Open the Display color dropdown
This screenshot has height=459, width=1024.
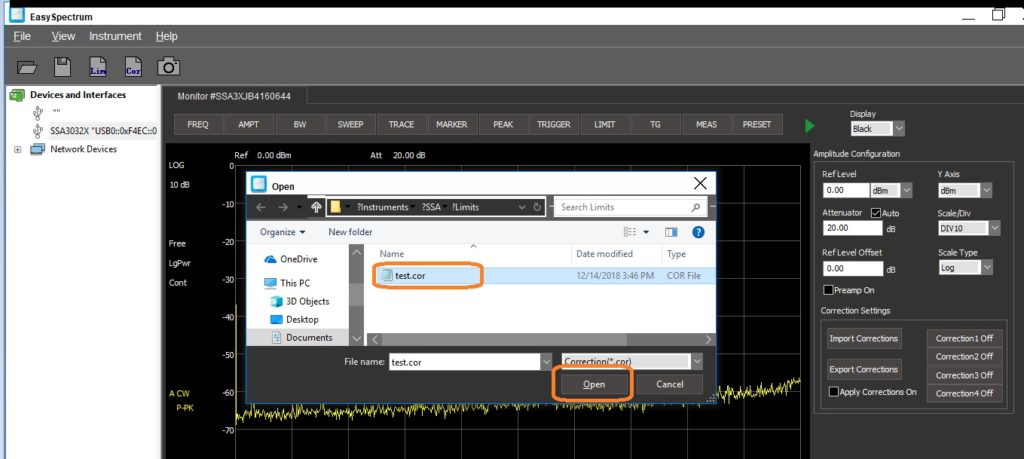point(898,129)
